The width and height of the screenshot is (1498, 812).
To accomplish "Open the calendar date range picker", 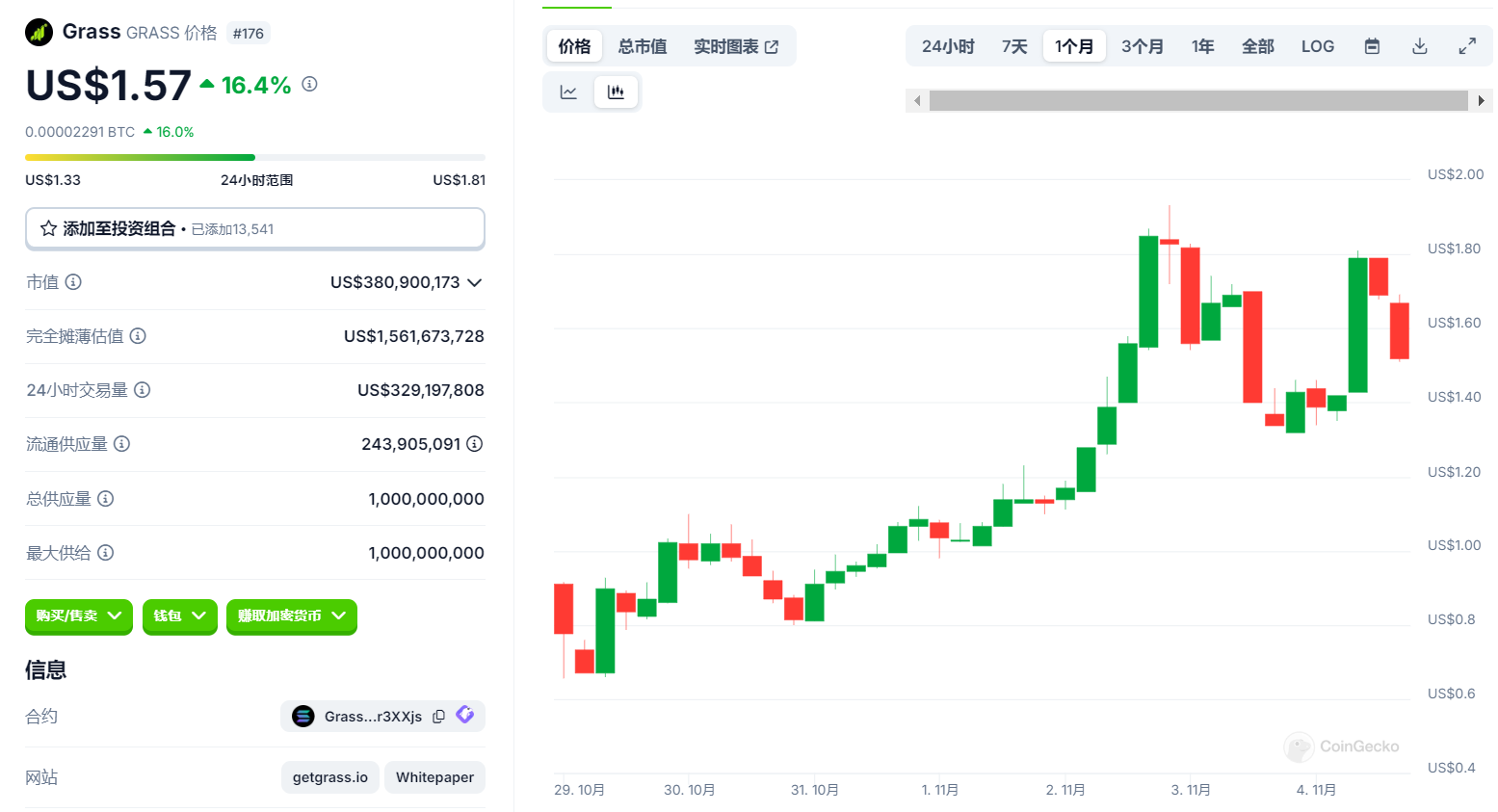I will [1373, 46].
